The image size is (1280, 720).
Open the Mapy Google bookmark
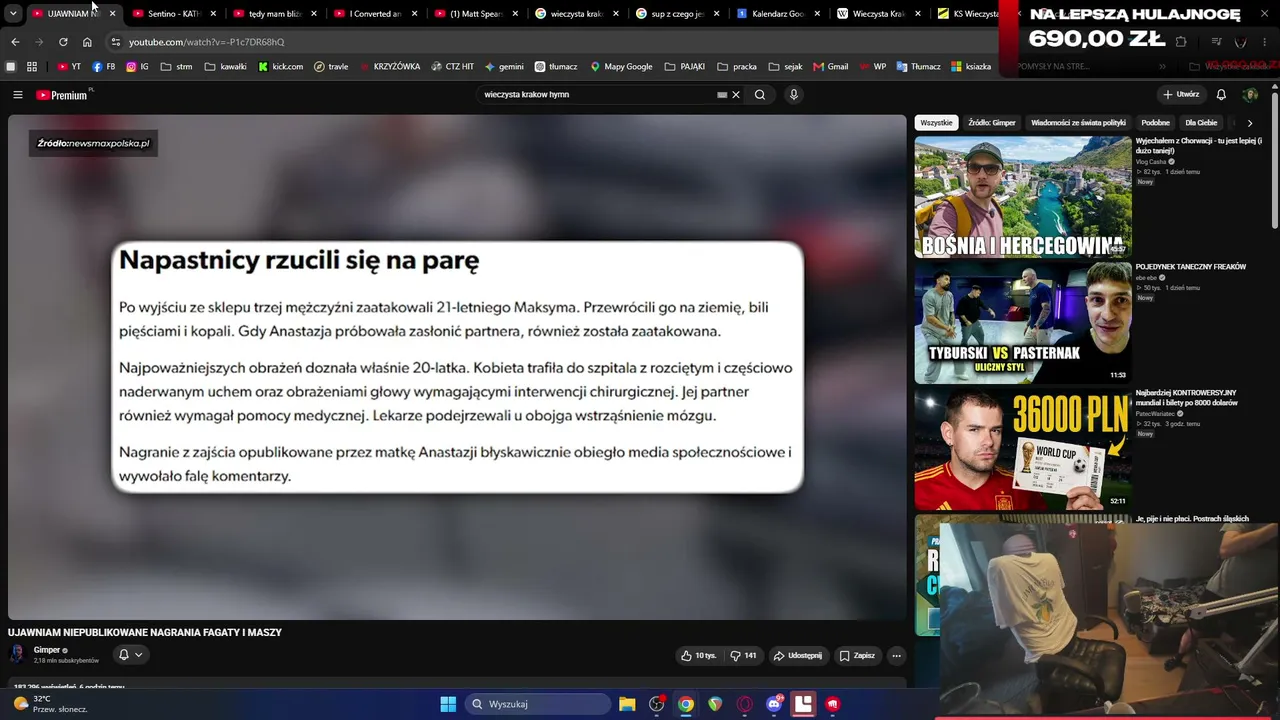(621, 67)
